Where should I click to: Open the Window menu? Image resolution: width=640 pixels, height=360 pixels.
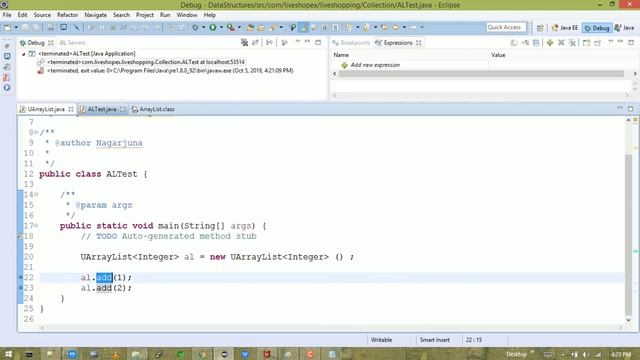pos(187,15)
